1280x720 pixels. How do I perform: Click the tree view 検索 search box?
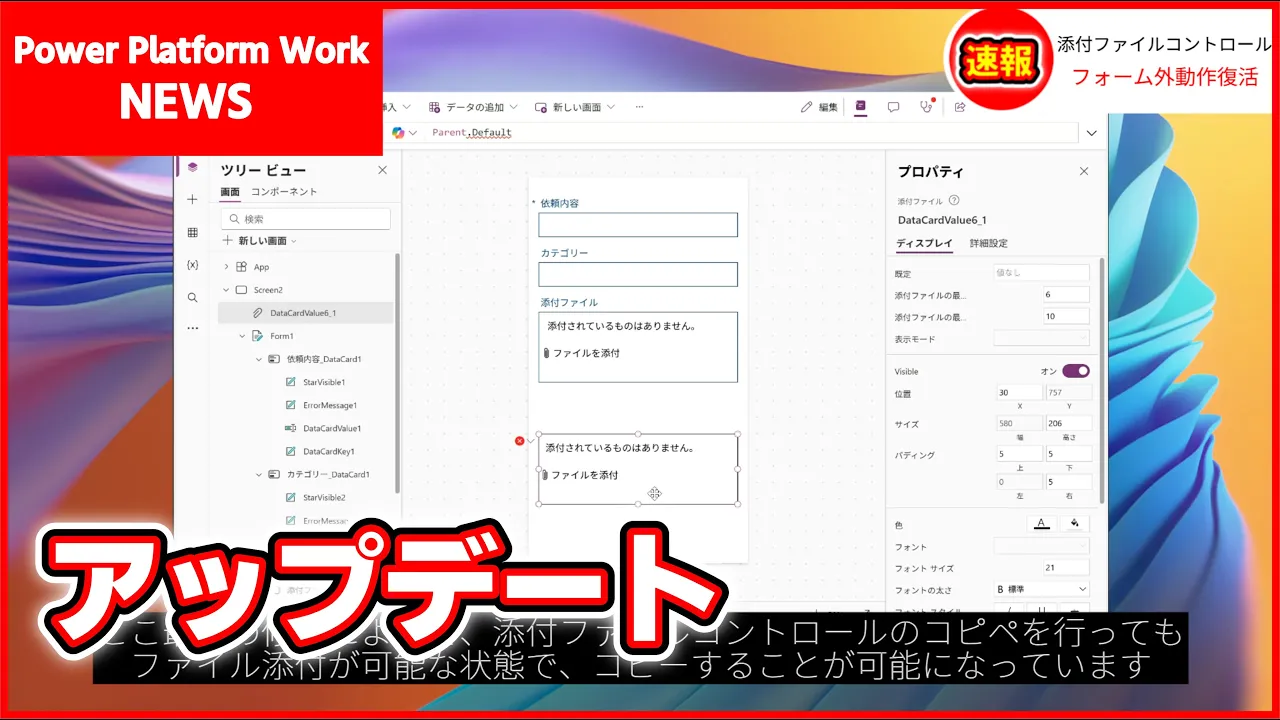[x=306, y=219]
